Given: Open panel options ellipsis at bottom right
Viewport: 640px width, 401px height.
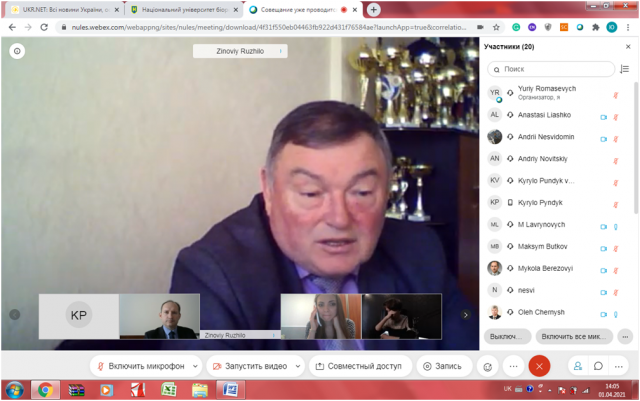Looking at the screenshot, I should (619, 366).
